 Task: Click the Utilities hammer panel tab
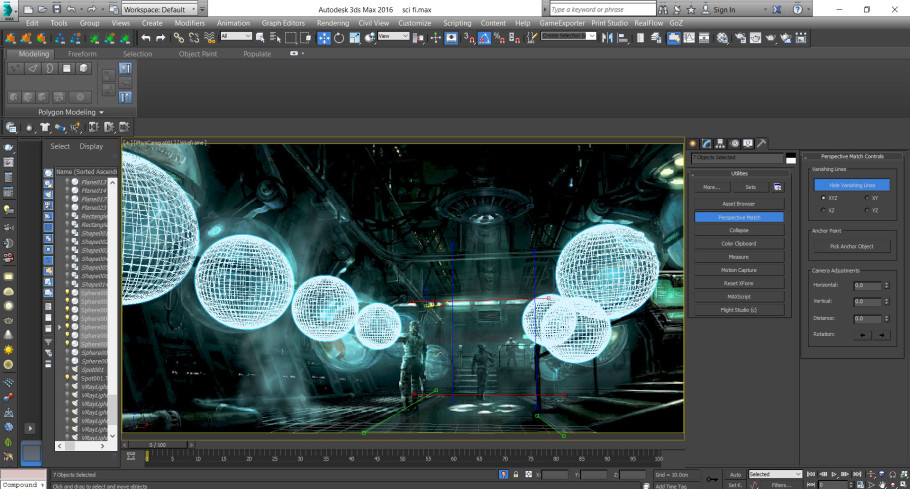tap(761, 143)
